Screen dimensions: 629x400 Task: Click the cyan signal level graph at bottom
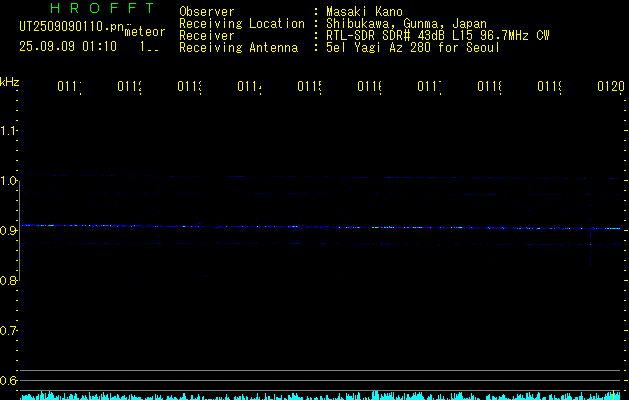pos(321,396)
